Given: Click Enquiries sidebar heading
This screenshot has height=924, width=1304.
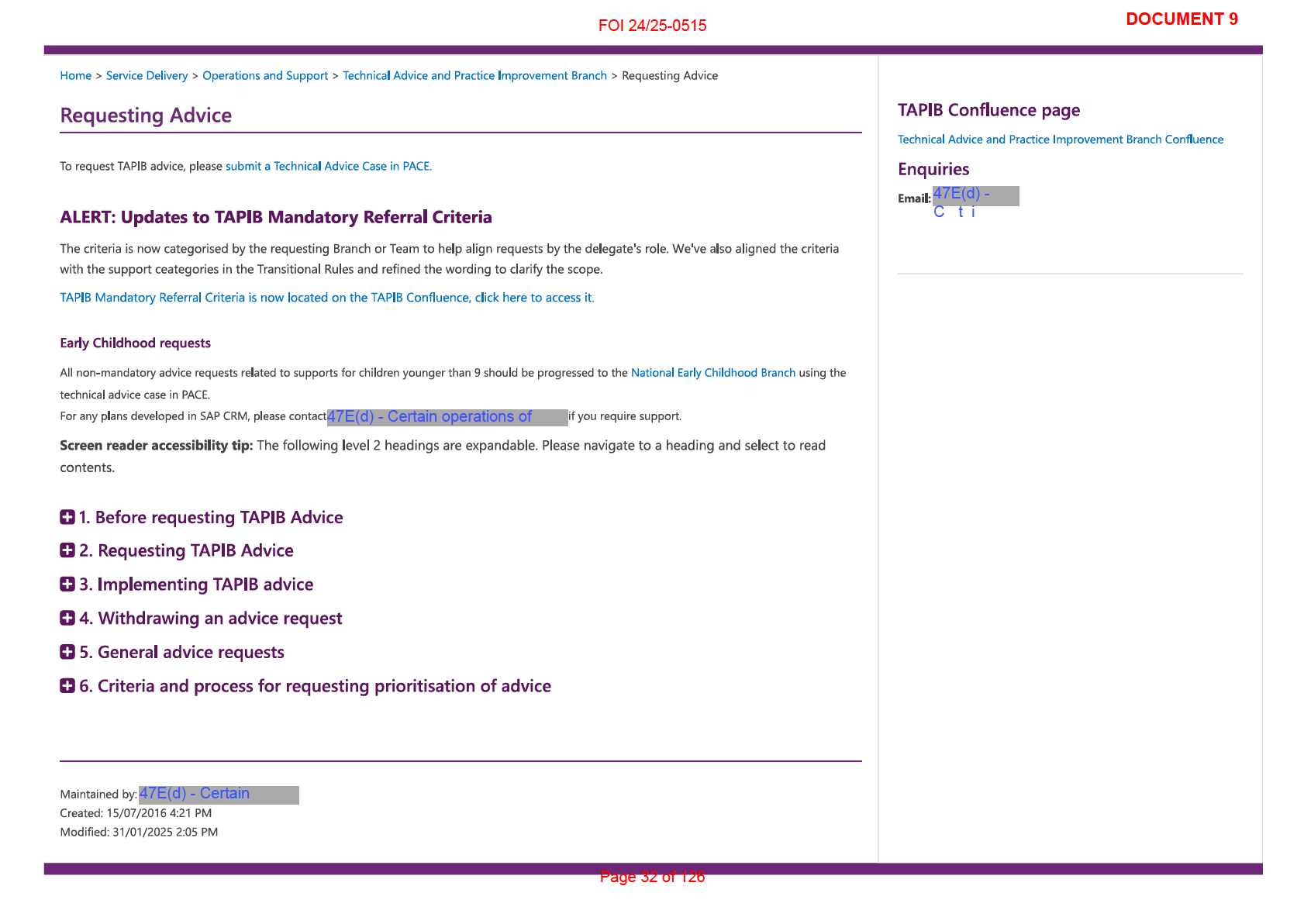Looking at the screenshot, I should [933, 169].
